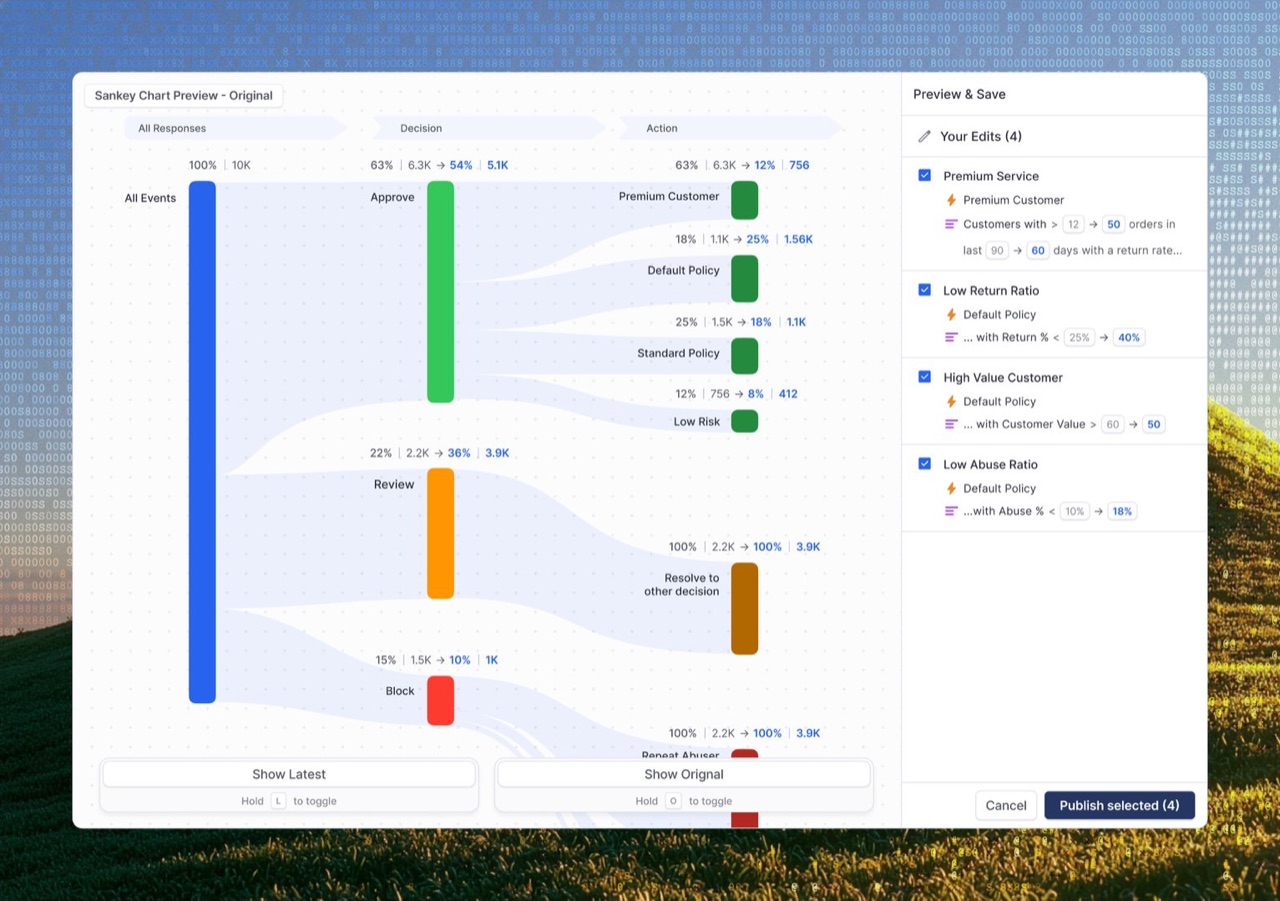Click the lightning icon next to Premium Customer

tap(952, 200)
